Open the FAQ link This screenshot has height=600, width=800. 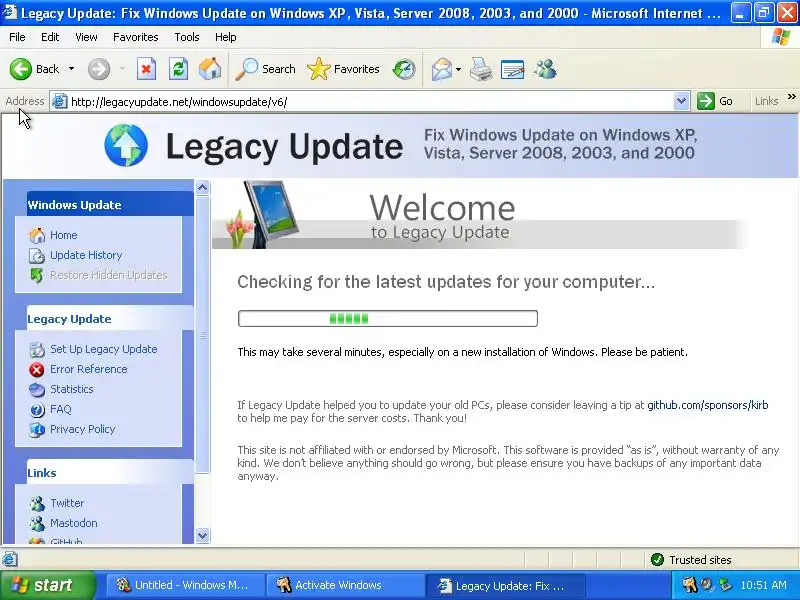(x=61, y=409)
